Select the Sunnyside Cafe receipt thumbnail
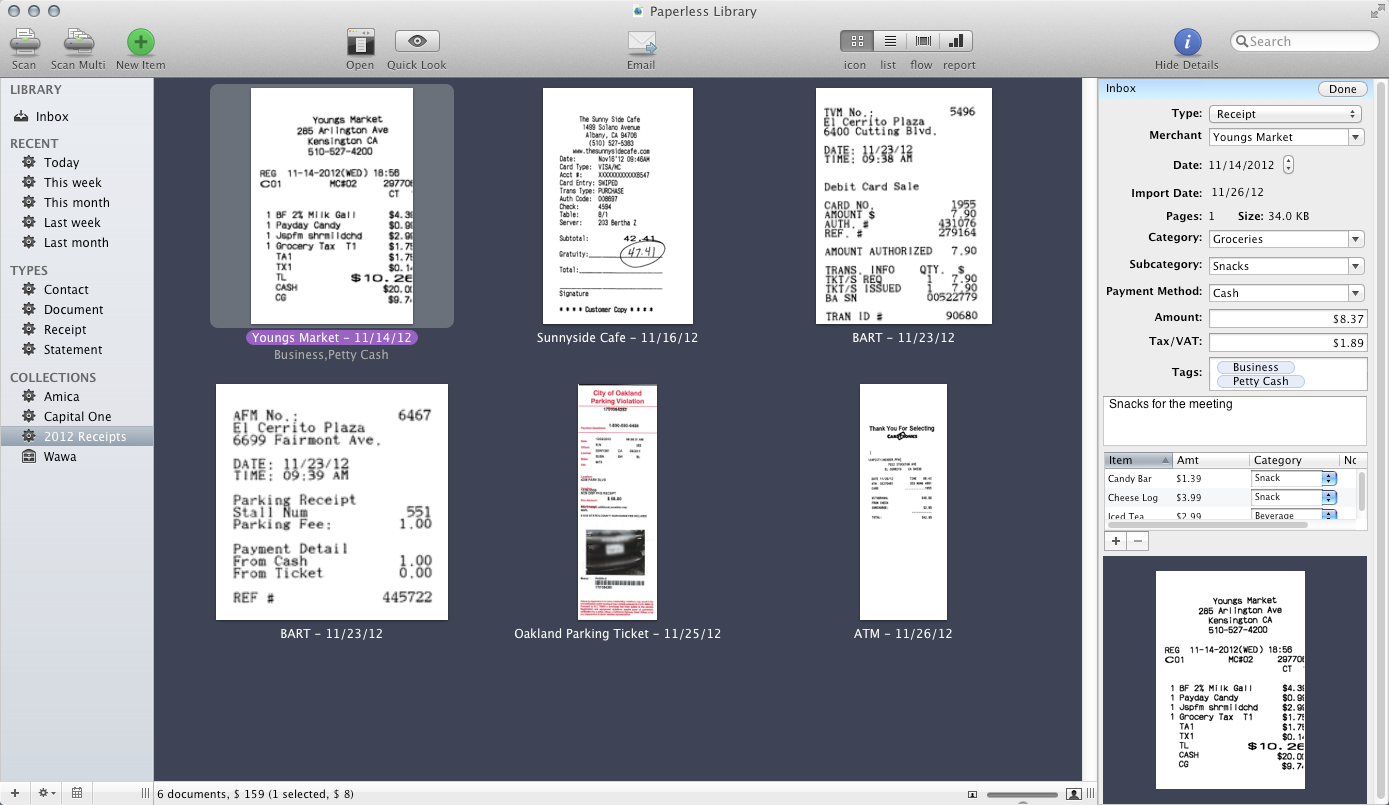The width and height of the screenshot is (1389, 805). [618, 206]
